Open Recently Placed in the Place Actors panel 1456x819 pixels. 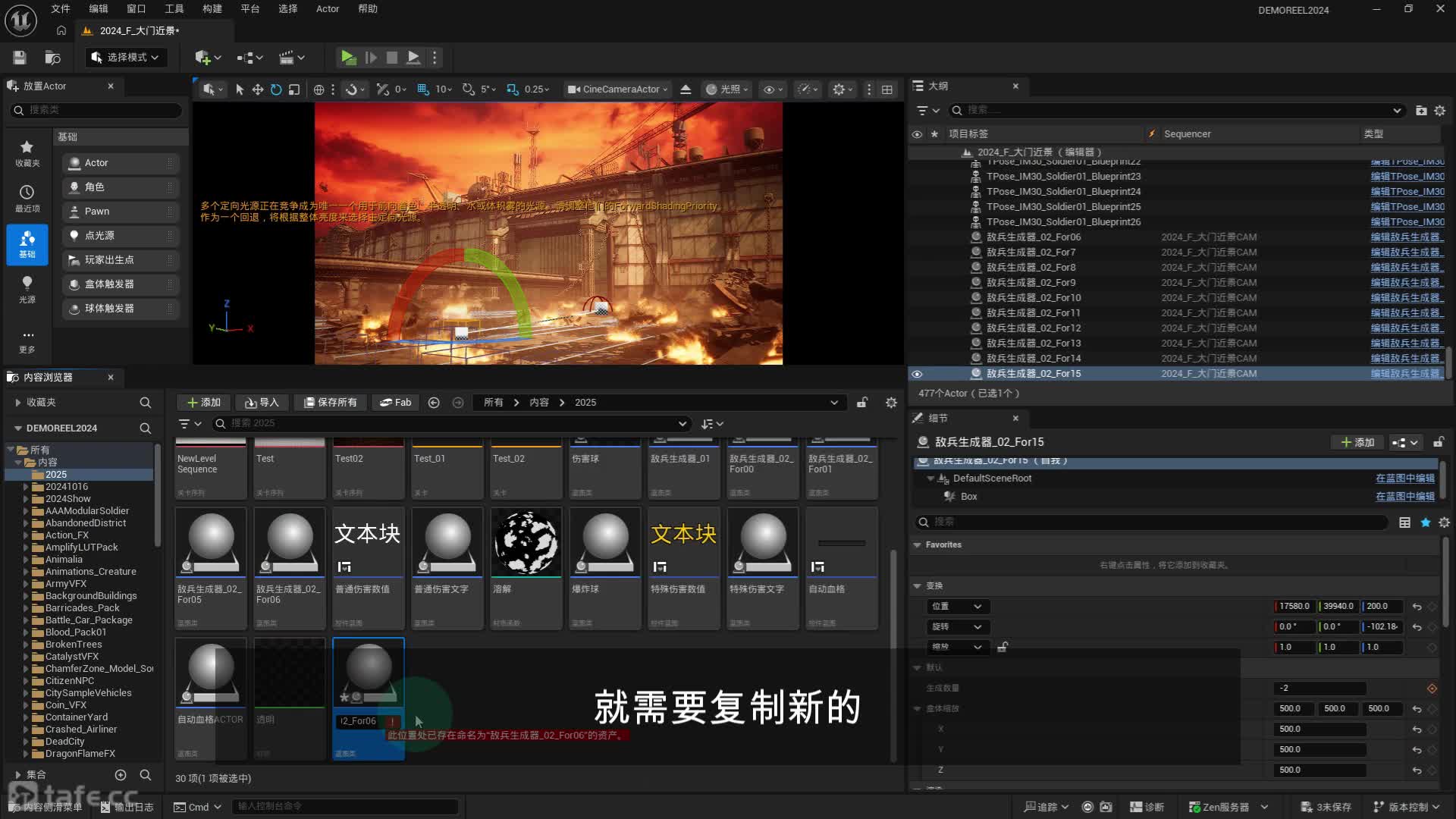(27, 198)
